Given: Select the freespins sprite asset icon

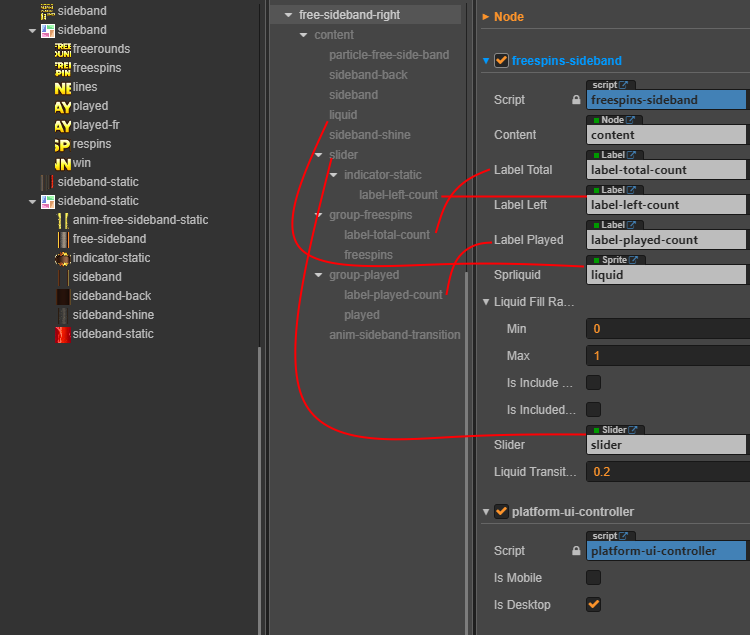Looking at the screenshot, I should click(63, 68).
